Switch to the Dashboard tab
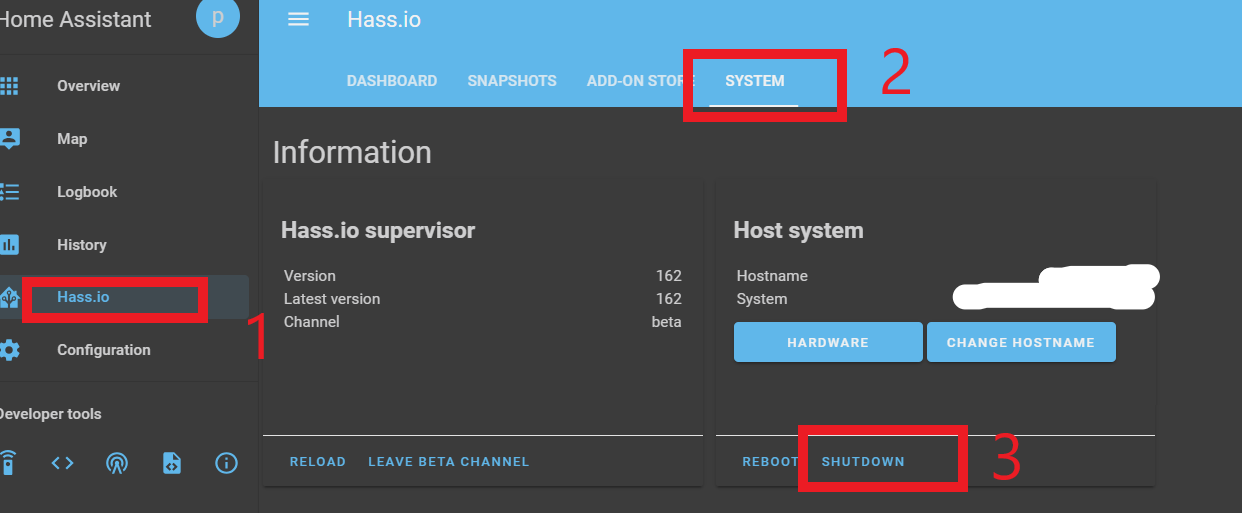 [x=392, y=81]
